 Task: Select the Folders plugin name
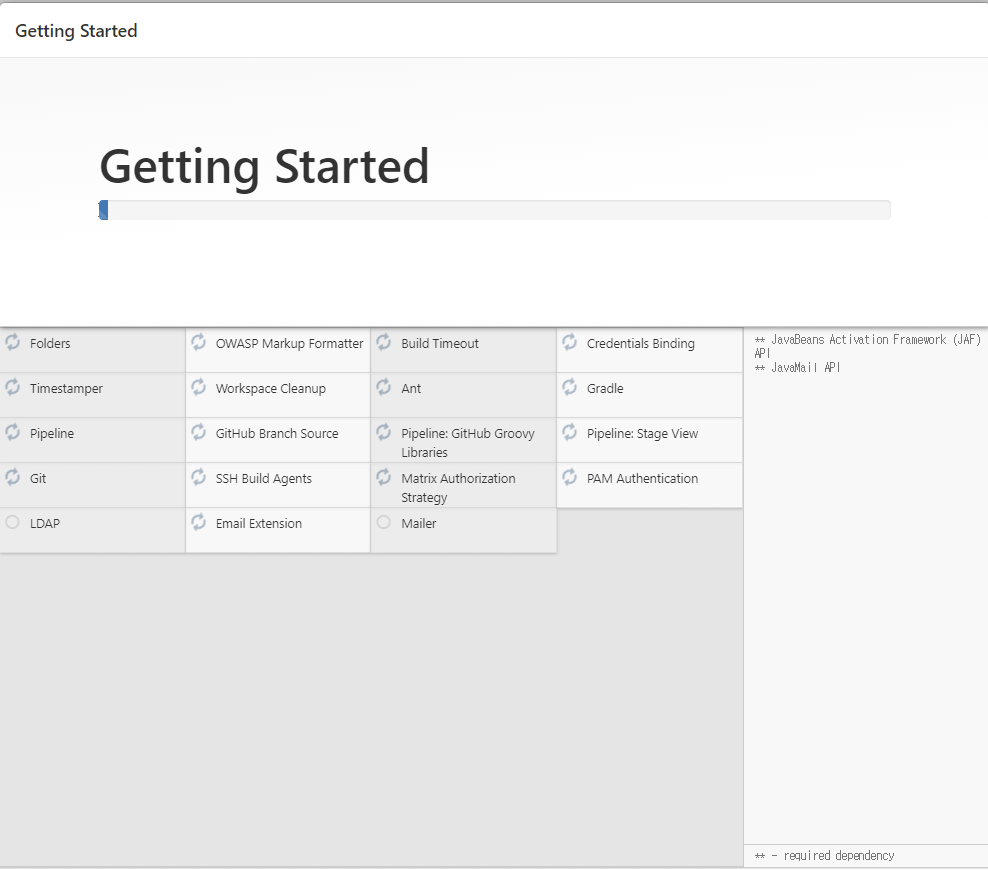tap(50, 343)
